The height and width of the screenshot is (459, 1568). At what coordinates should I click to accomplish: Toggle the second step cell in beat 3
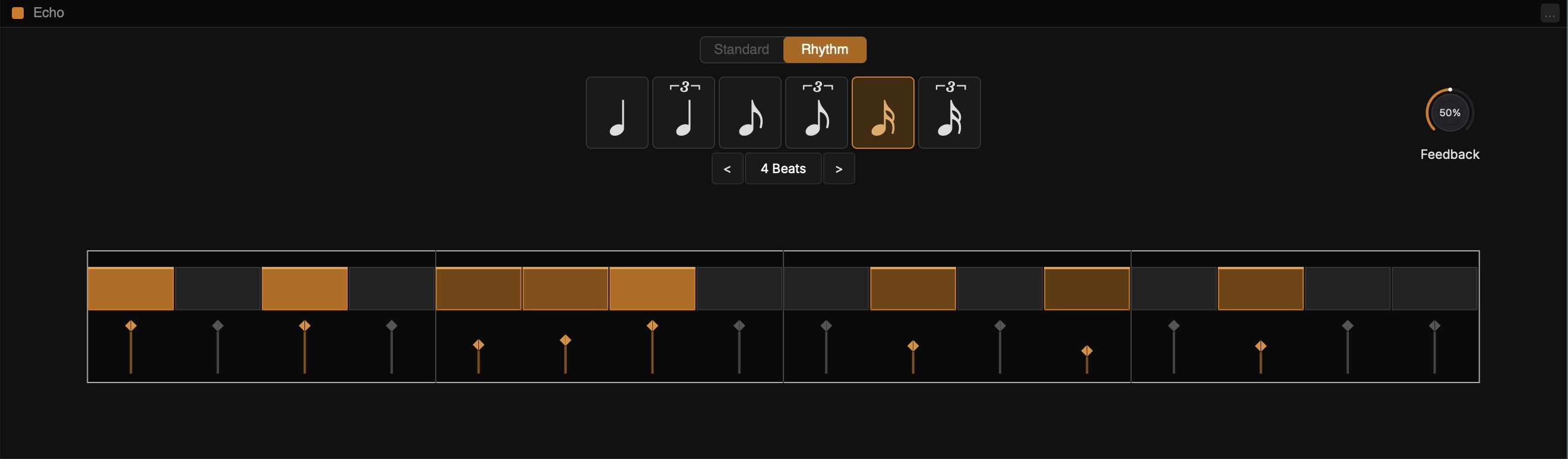(913, 289)
